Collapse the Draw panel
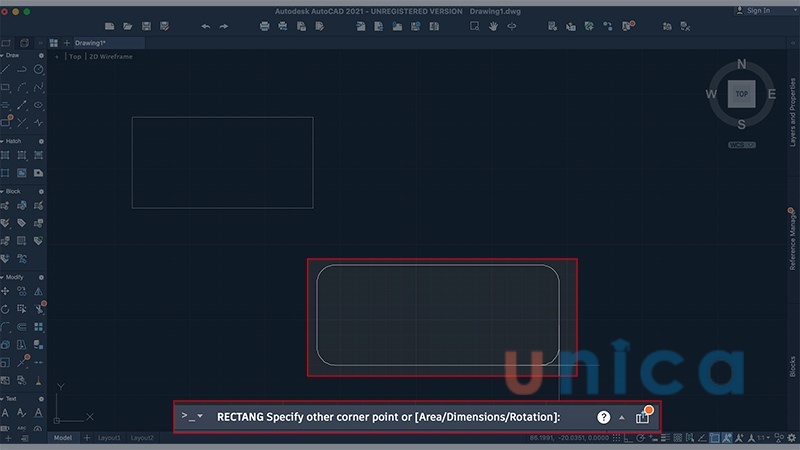This screenshot has height=450, width=800. 2,56
